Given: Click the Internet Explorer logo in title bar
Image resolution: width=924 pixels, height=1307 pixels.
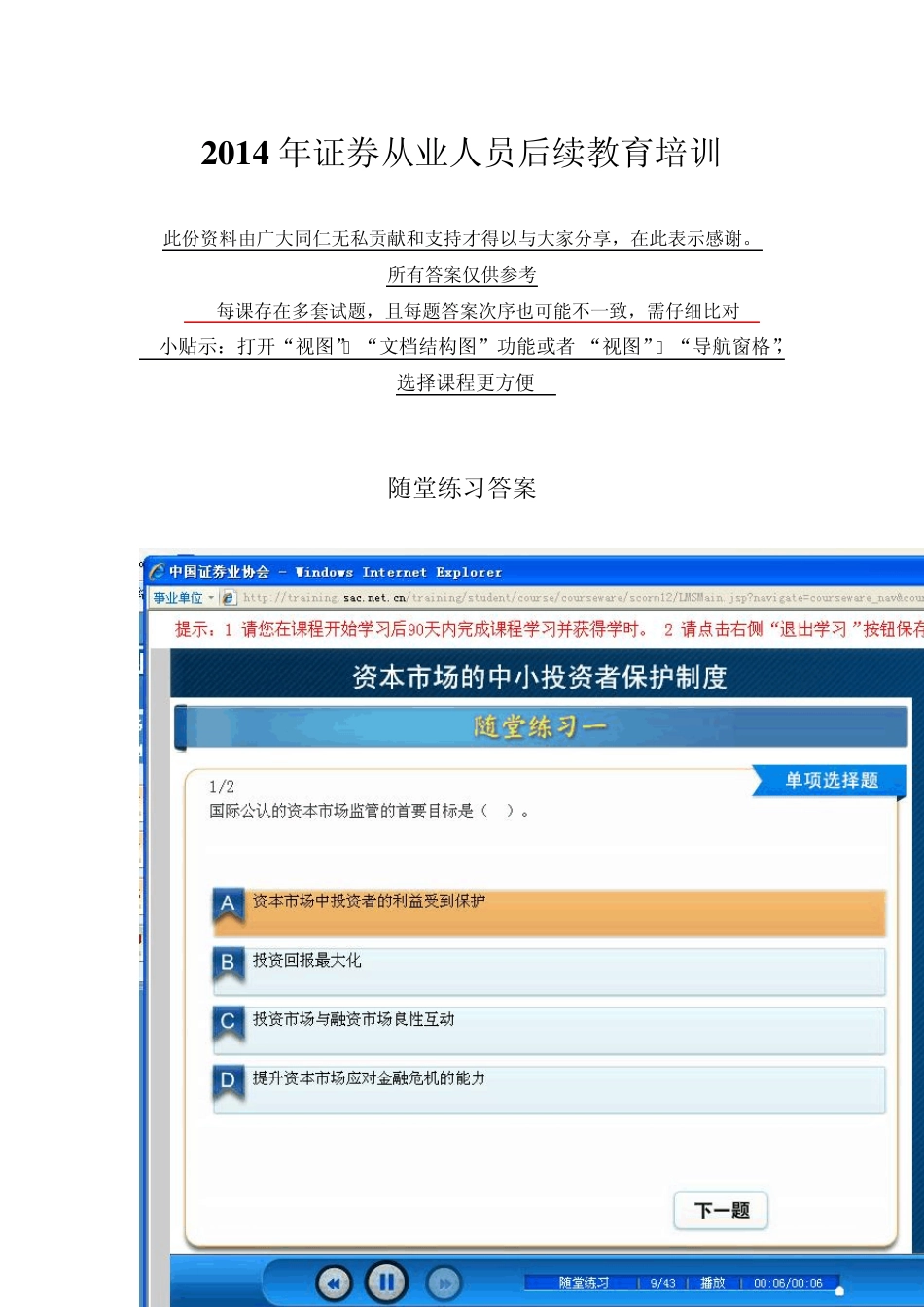Looking at the screenshot, I should [157, 572].
